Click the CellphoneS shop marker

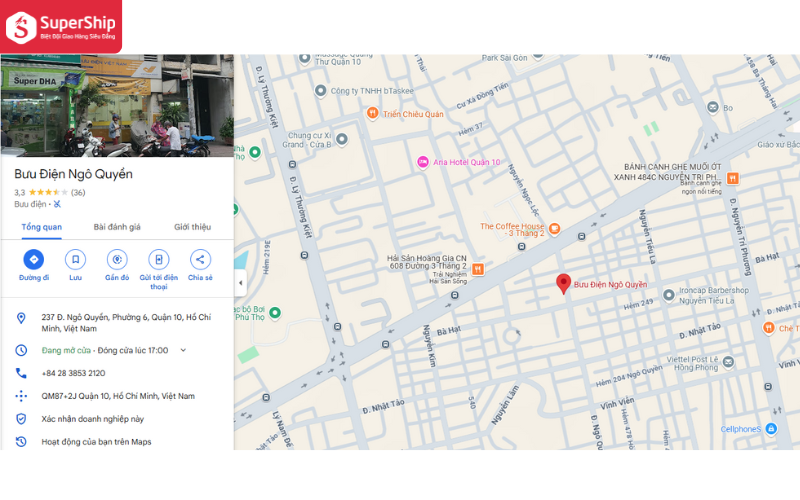coord(771,429)
